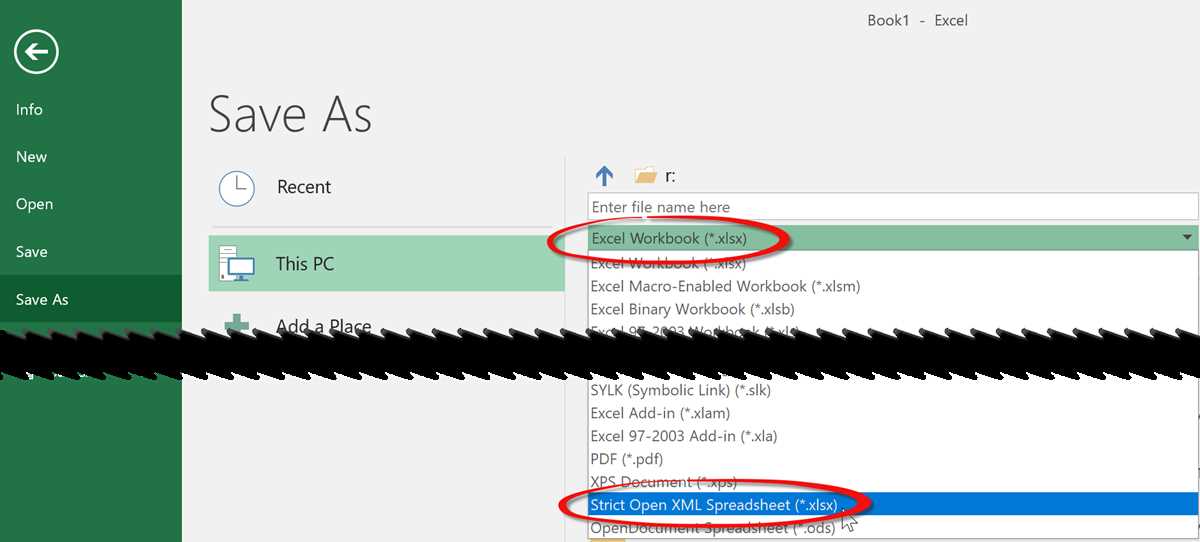Choose Excel Workbook (*.xlsx) list option

[x=893, y=263]
